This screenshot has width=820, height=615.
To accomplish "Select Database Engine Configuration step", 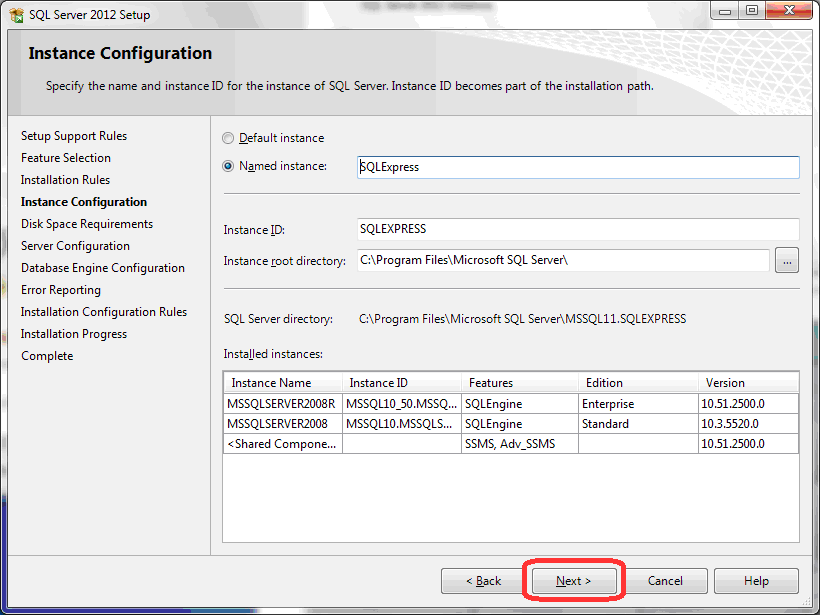I will point(103,268).
